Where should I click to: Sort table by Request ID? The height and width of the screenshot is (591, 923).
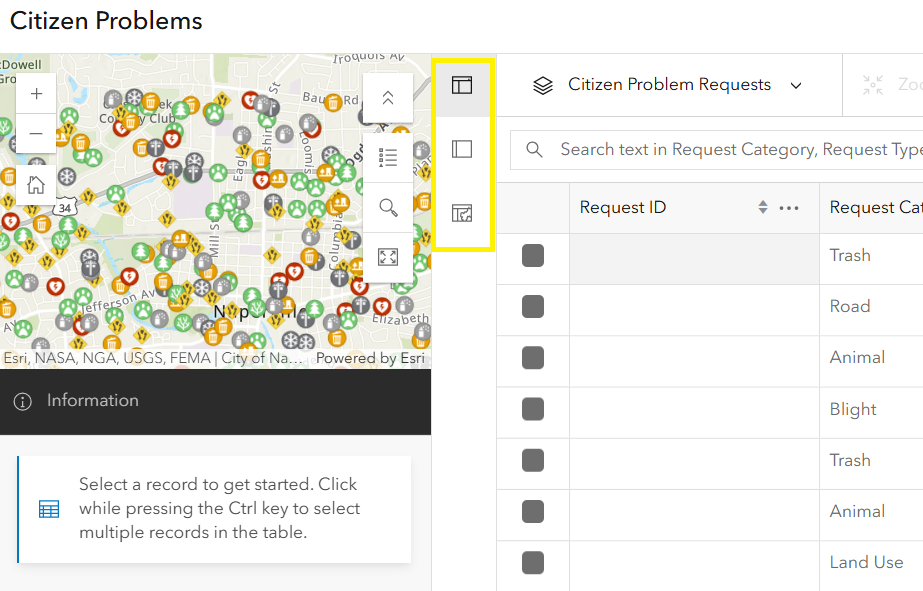[763, 208]
